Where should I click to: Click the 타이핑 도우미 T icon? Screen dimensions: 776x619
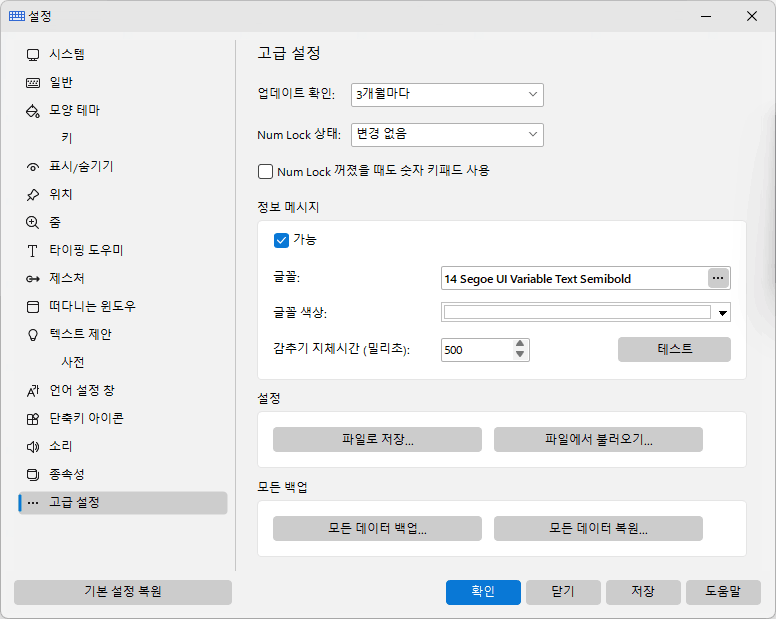click(33, 251)
